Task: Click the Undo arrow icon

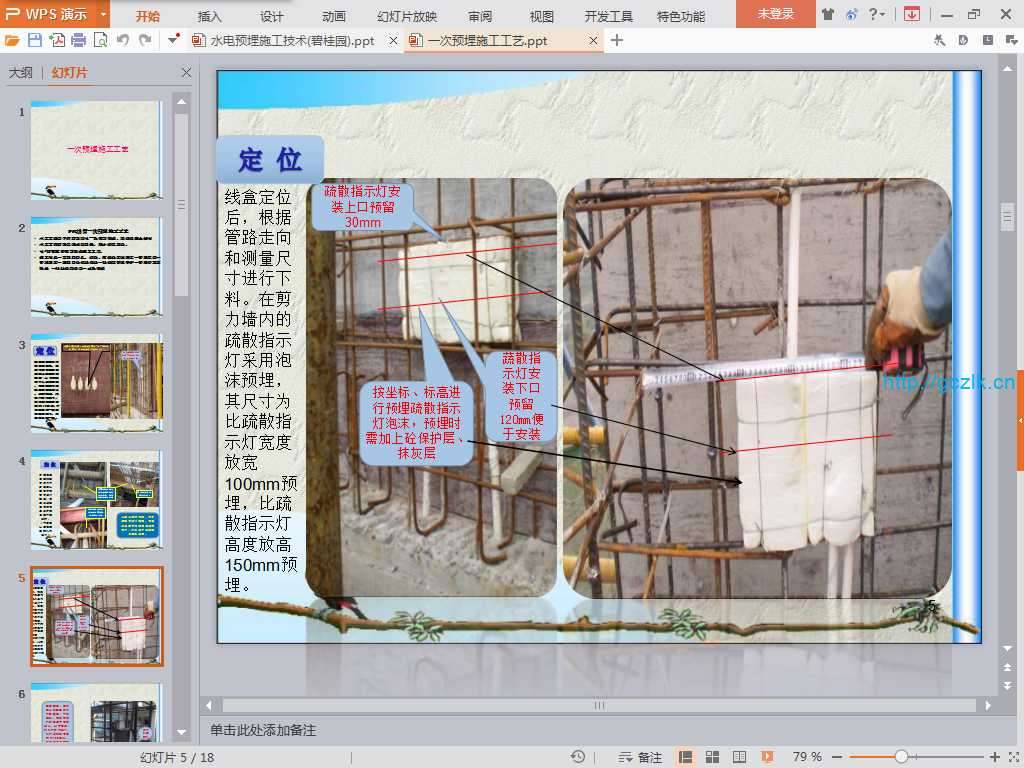Action: (x=123, y=40)
